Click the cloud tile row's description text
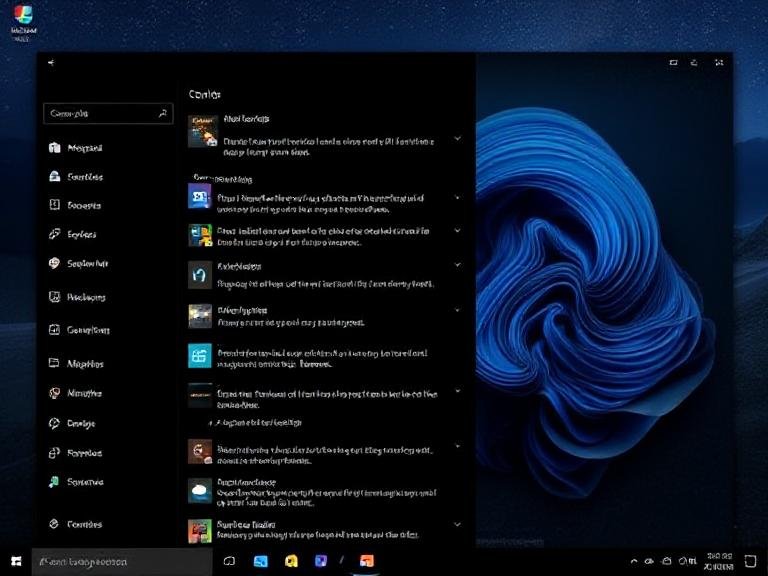 click(326, 498)
